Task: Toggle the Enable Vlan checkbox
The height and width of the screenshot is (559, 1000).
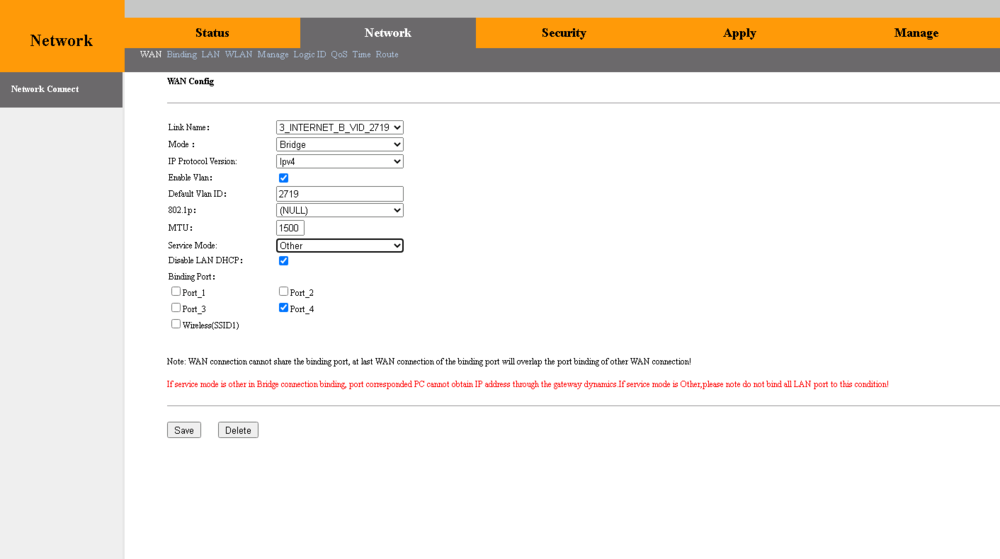Action: 283,178
